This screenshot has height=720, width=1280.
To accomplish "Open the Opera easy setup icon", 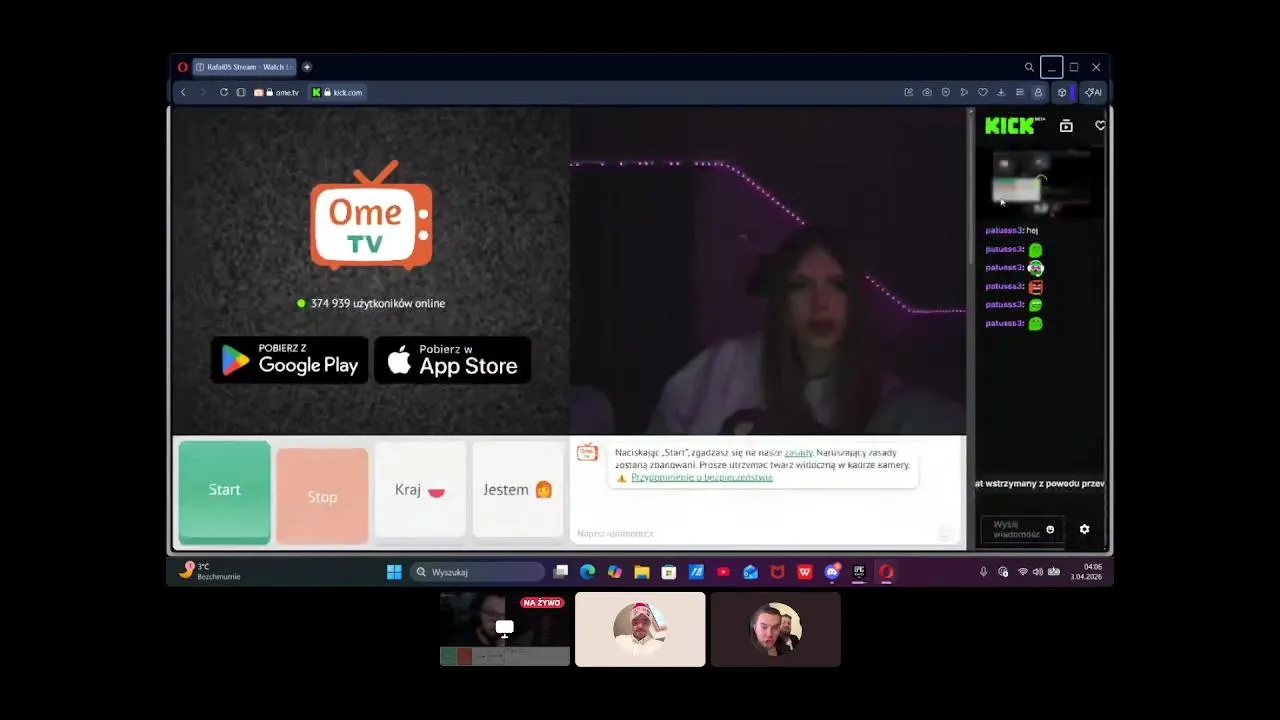I will click(x=1019, y=92).
